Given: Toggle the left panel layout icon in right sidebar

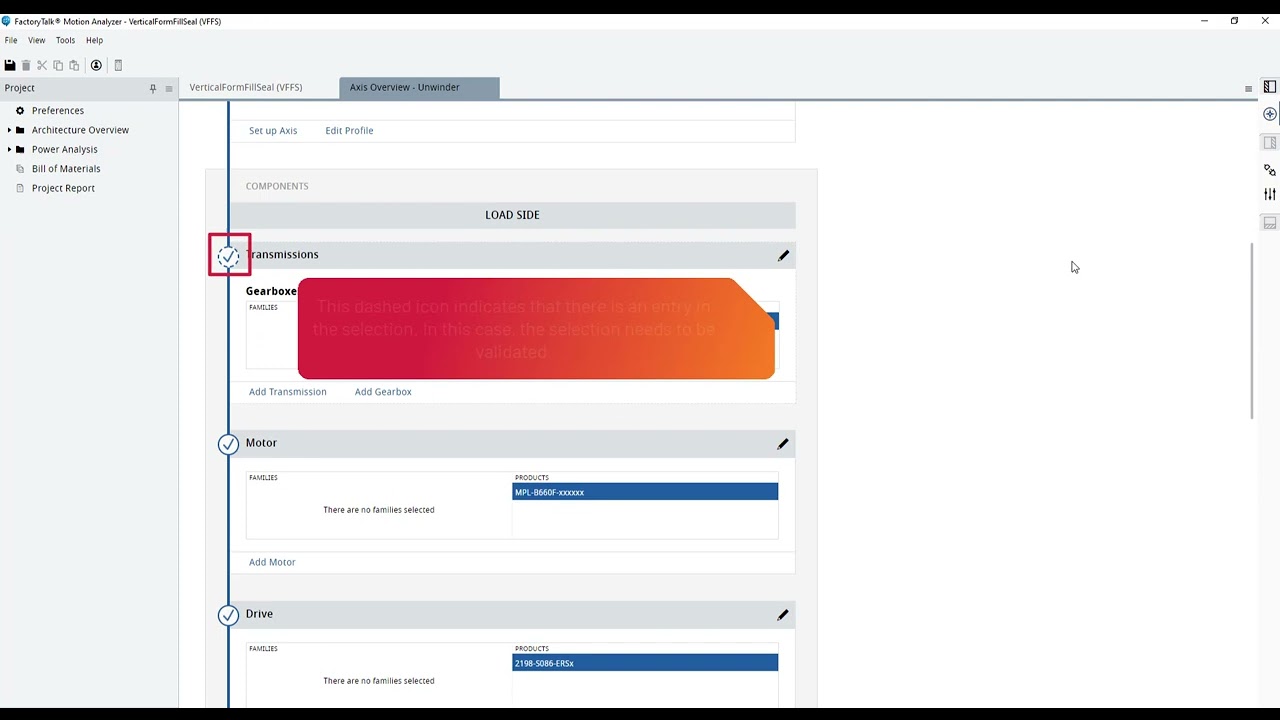Looking at the screenshot, I should (1270, 87).
